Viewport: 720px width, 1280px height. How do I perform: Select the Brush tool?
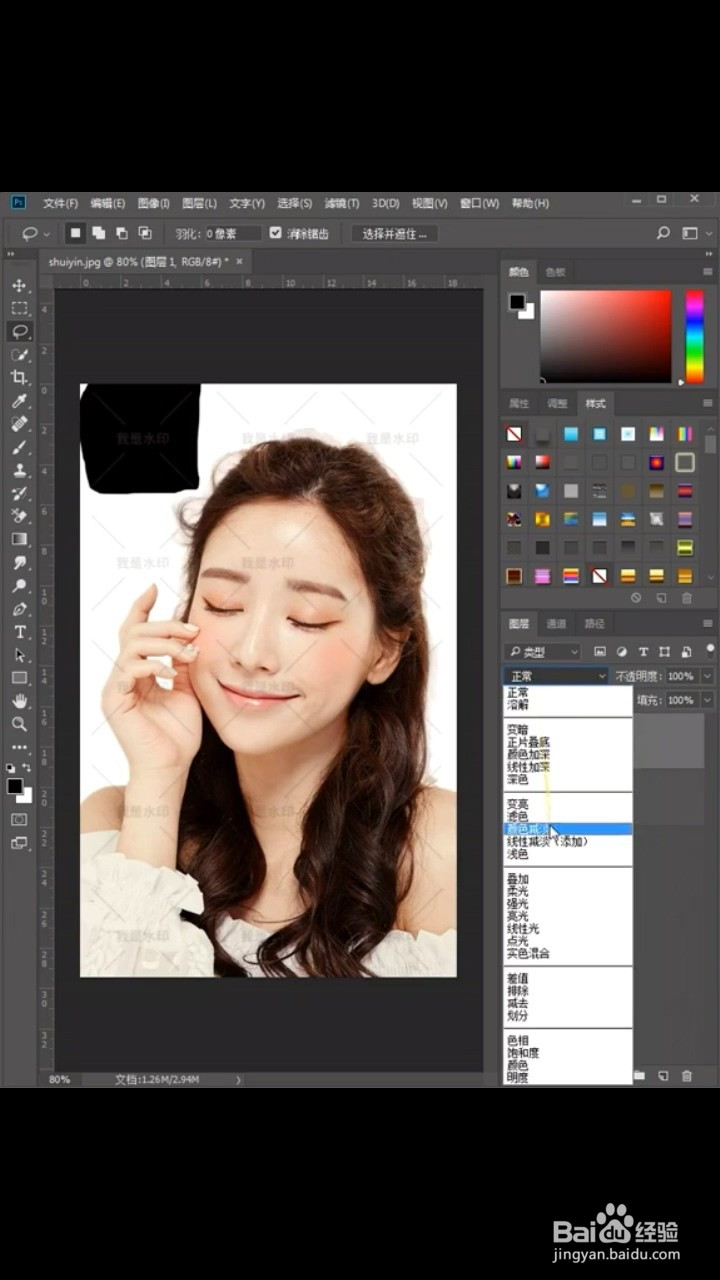click(19, 447)
